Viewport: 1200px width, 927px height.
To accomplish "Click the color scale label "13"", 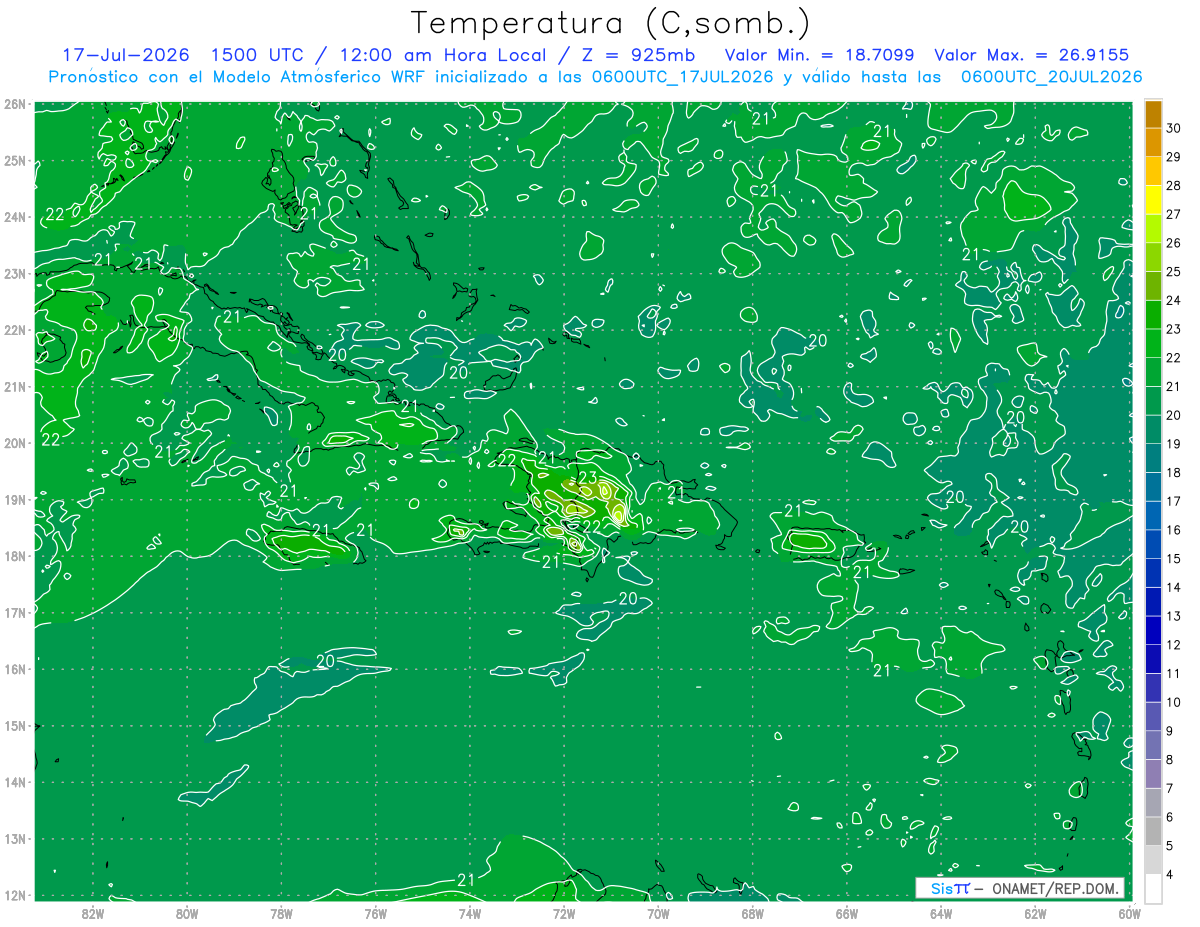I will point(1173,616).
